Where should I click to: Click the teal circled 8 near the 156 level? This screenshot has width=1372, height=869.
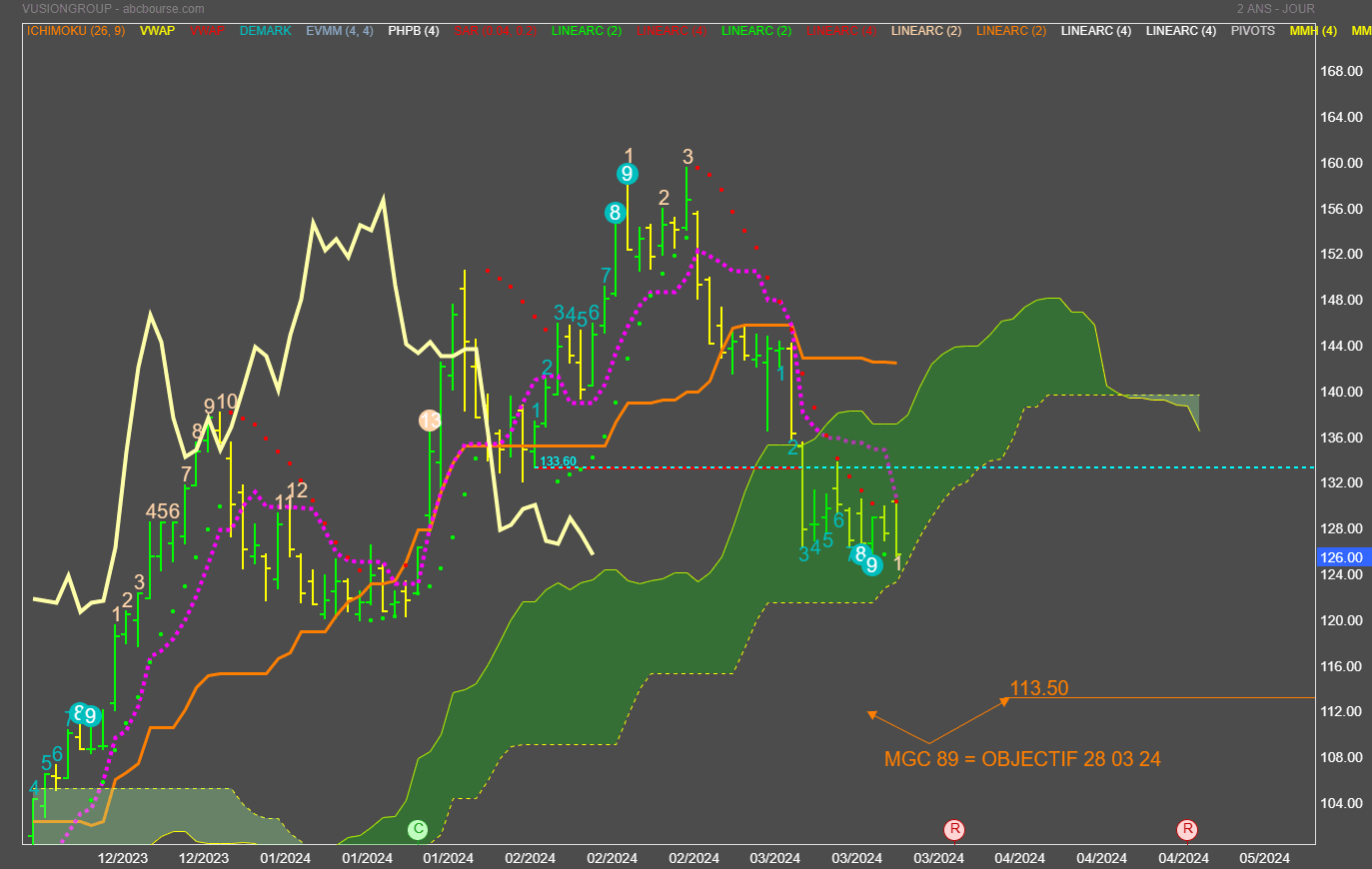[x=615, y=213]
